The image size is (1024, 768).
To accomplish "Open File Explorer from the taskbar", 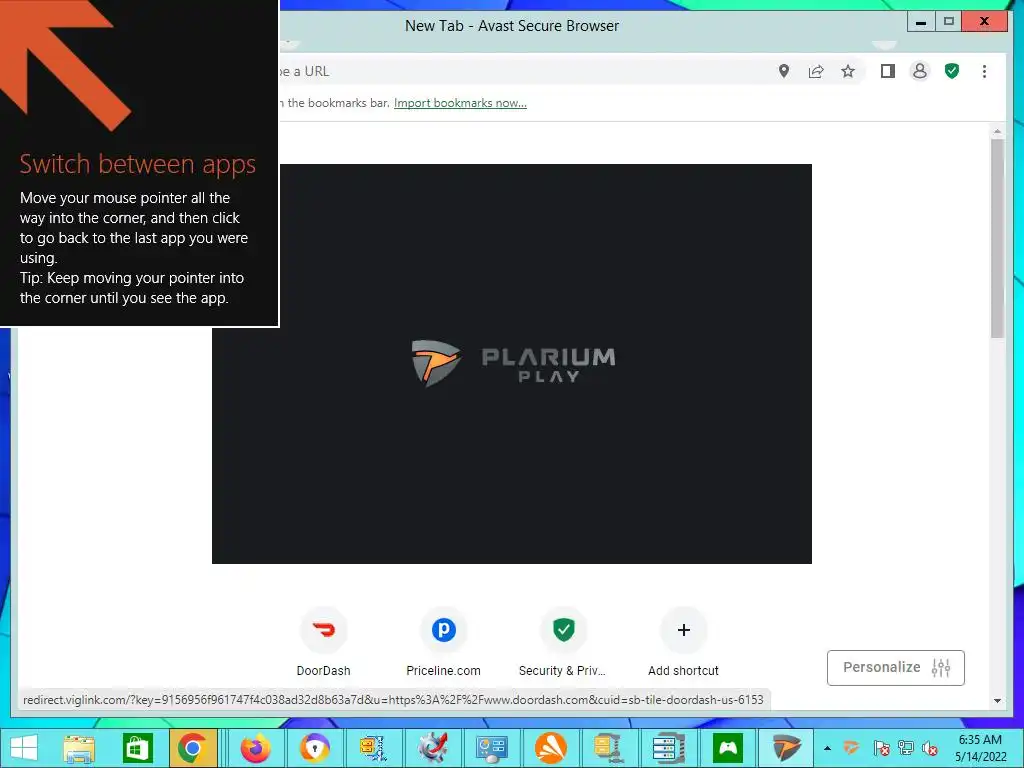I will coord(79,748).
